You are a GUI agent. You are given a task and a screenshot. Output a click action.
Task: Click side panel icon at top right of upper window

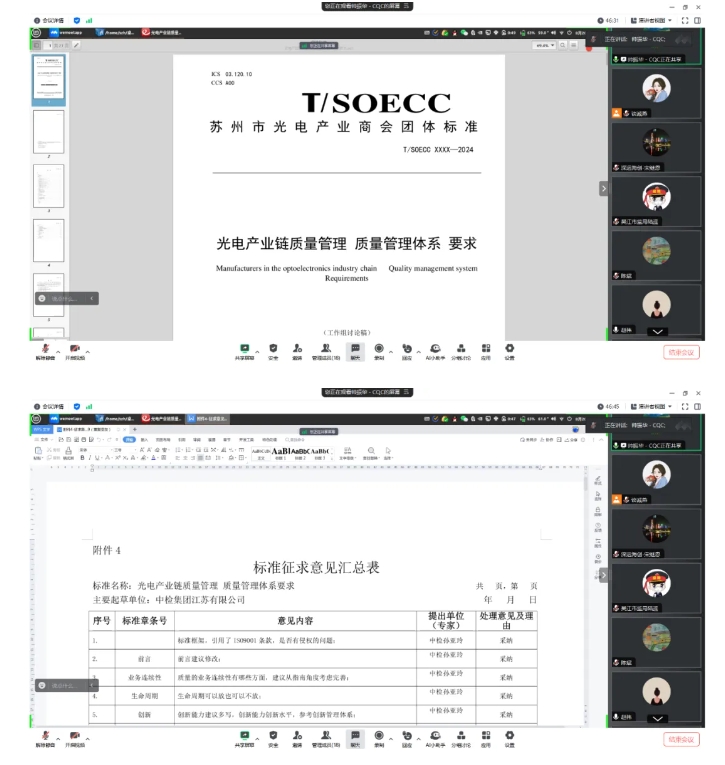[698, 20]
